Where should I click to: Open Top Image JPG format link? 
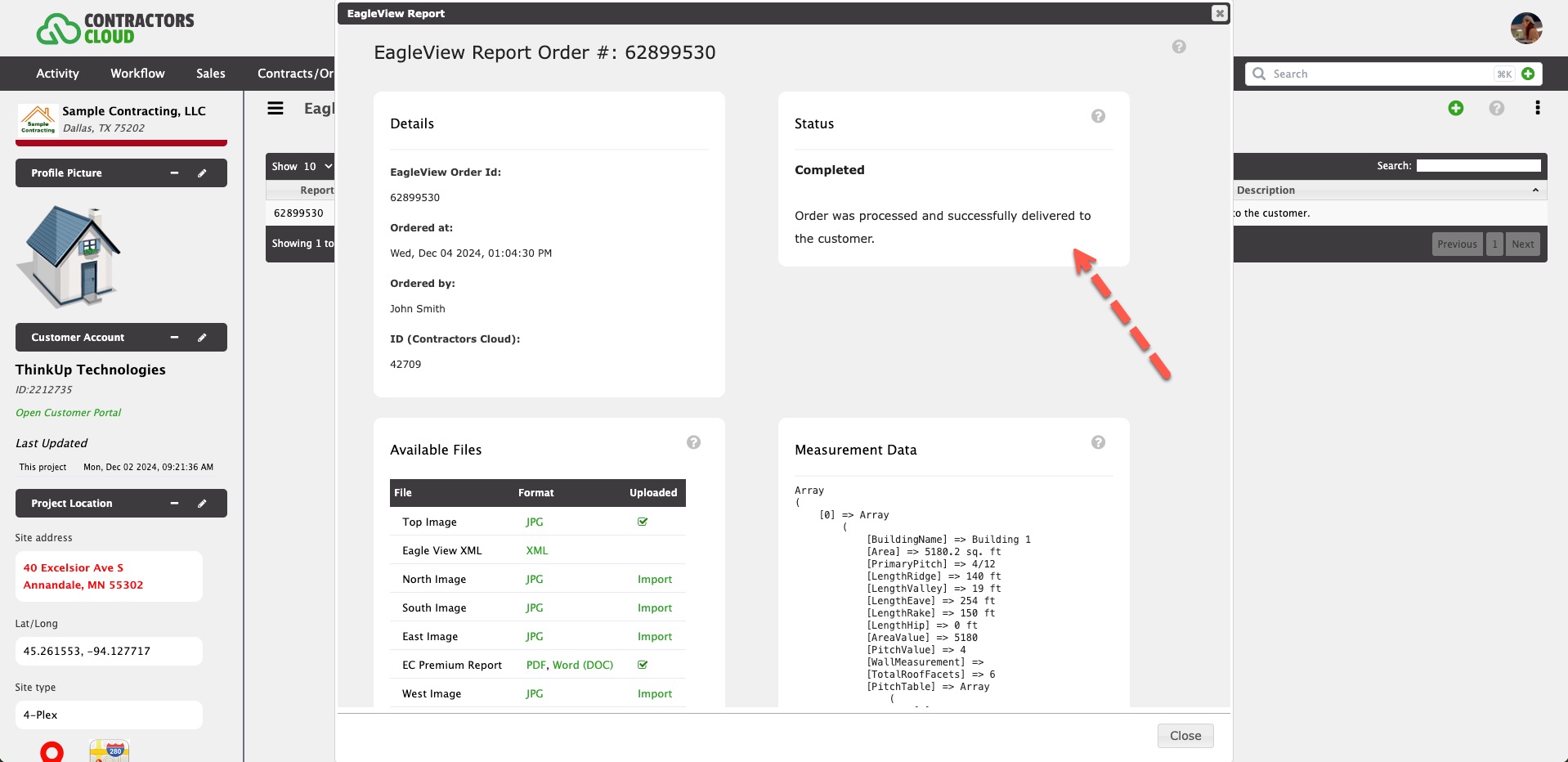535,522
